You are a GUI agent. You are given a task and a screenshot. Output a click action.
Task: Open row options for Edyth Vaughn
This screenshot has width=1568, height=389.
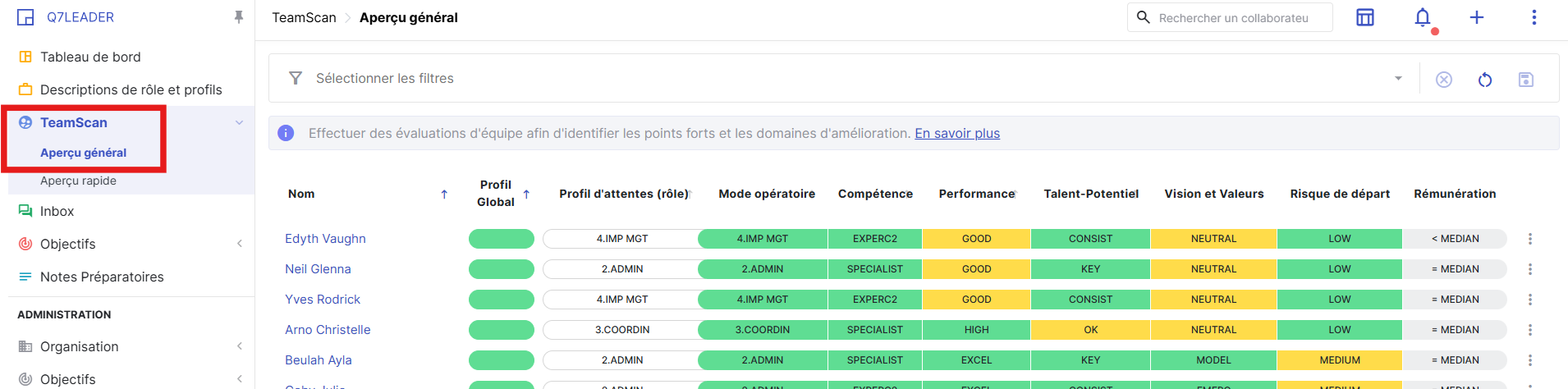coord(1529,239)
